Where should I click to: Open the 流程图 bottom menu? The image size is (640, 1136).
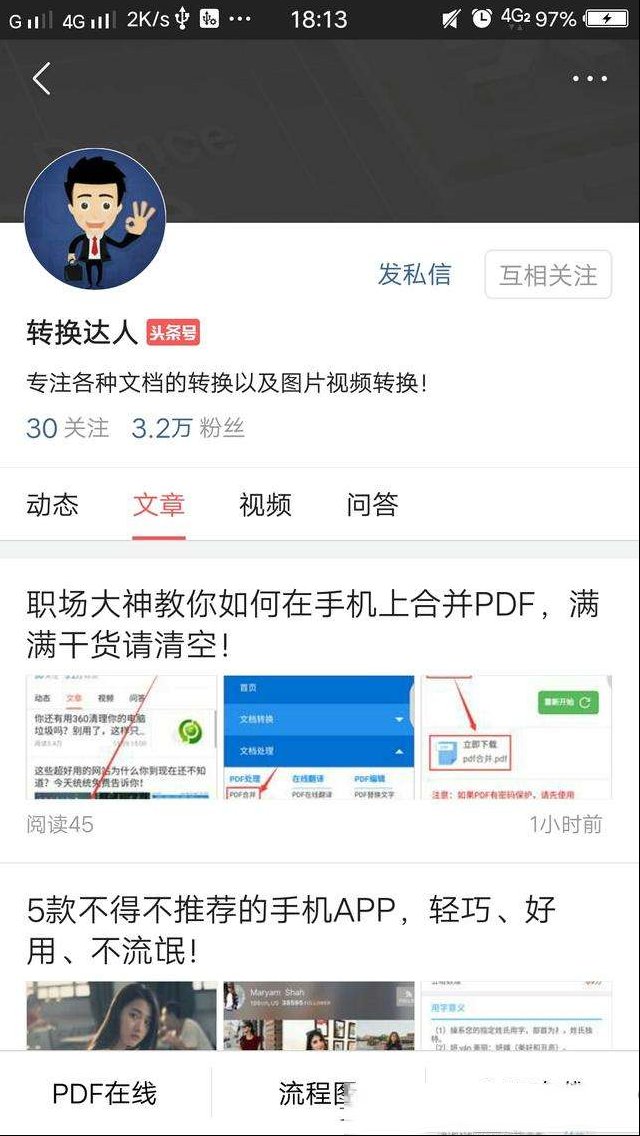click(x=317, y=1093)
